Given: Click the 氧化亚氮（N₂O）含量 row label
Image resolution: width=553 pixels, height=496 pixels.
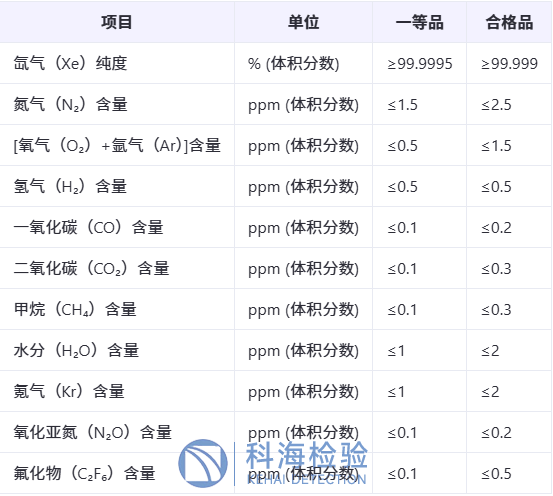Looking at the screenshot, I should coord(92,433).
